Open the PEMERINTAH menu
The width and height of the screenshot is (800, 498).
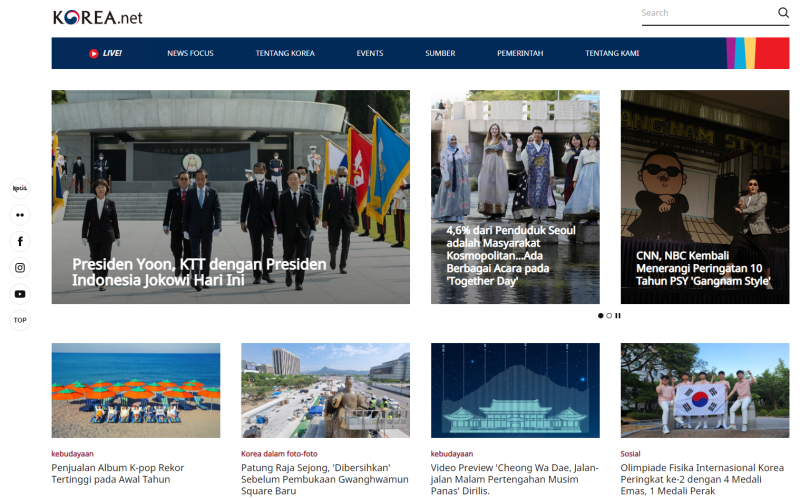(520, 53)
